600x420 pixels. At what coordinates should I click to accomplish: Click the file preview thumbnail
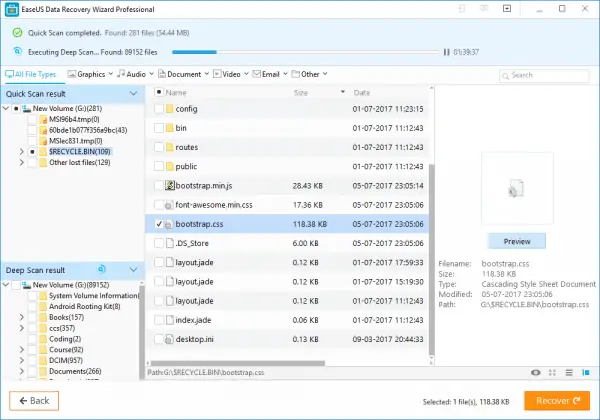517,188
